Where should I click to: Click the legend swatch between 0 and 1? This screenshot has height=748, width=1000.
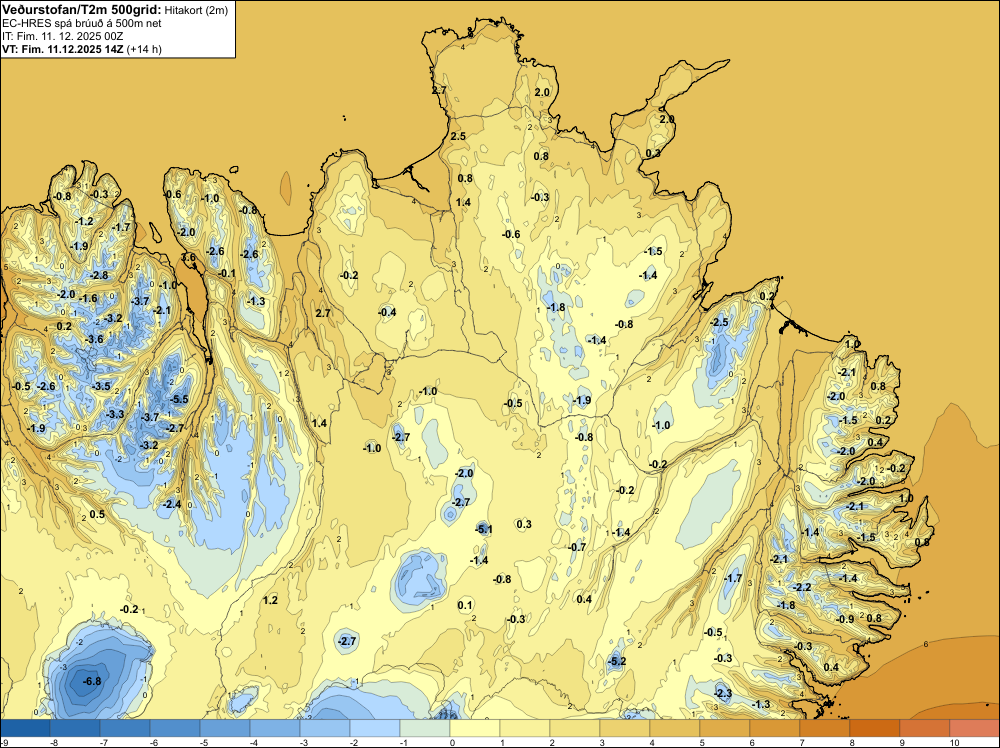(x=474, y=728)
